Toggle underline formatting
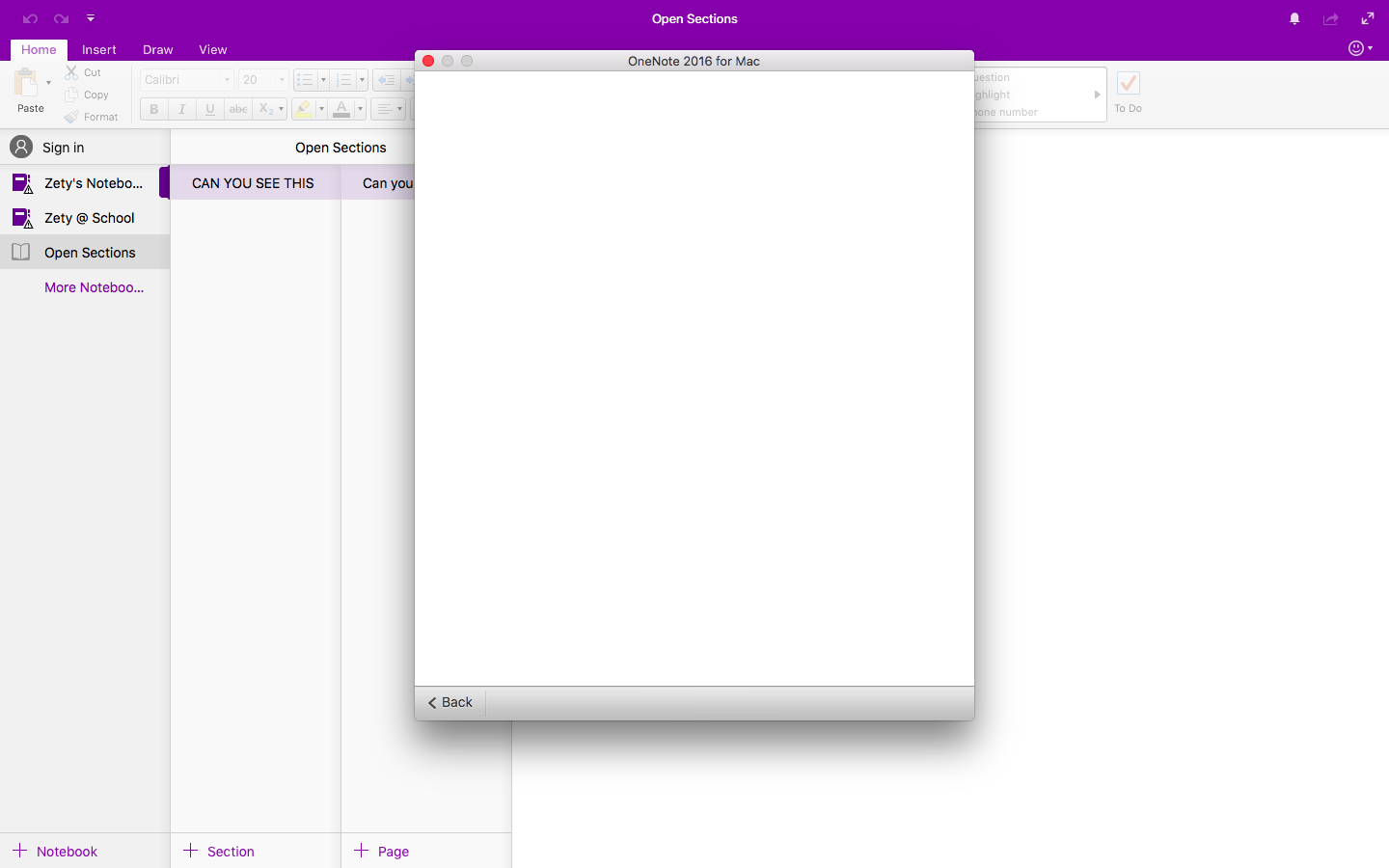The width and height of the screenshot is (1389, 868). tap(209, 109)
